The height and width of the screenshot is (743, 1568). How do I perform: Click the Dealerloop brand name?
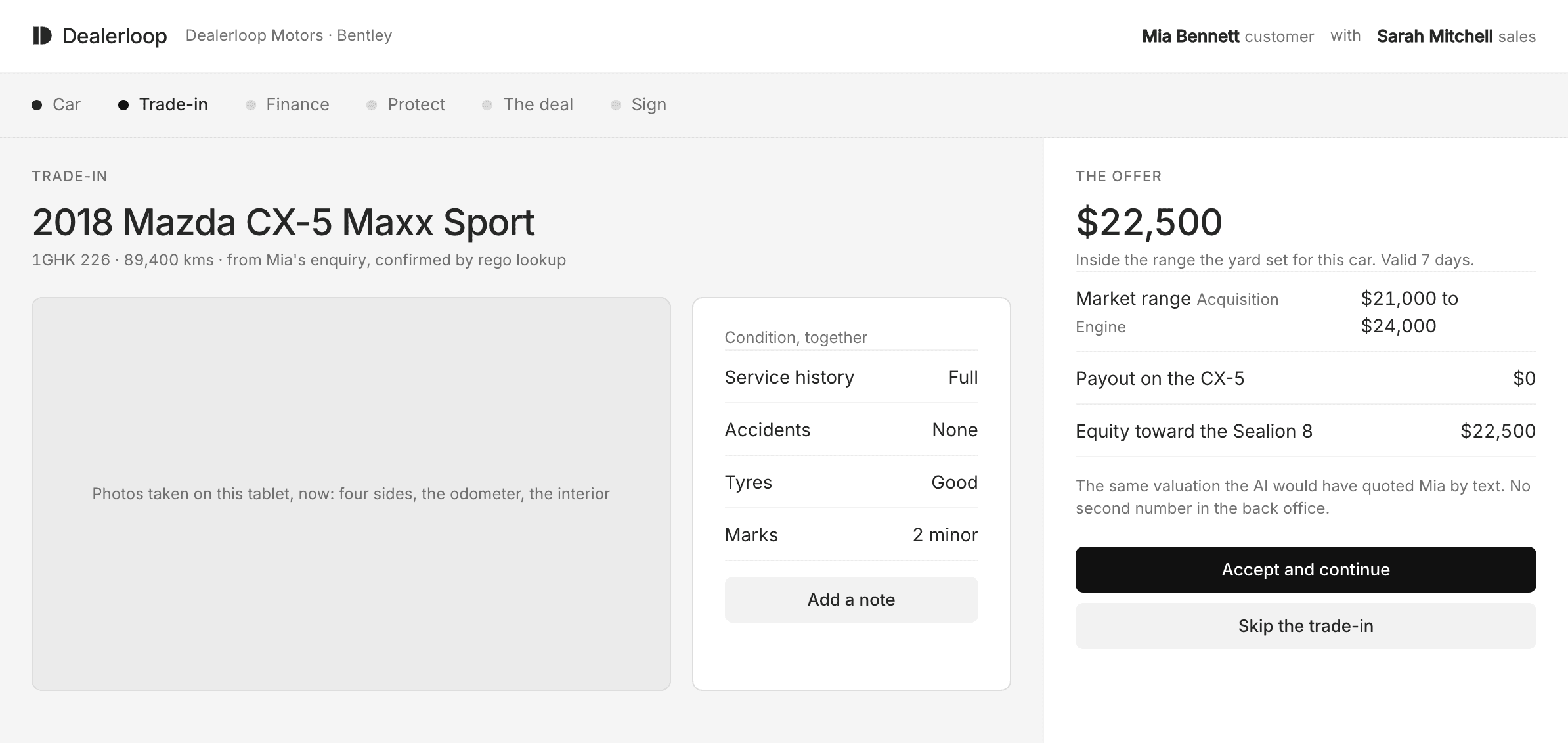coord(115,36)
